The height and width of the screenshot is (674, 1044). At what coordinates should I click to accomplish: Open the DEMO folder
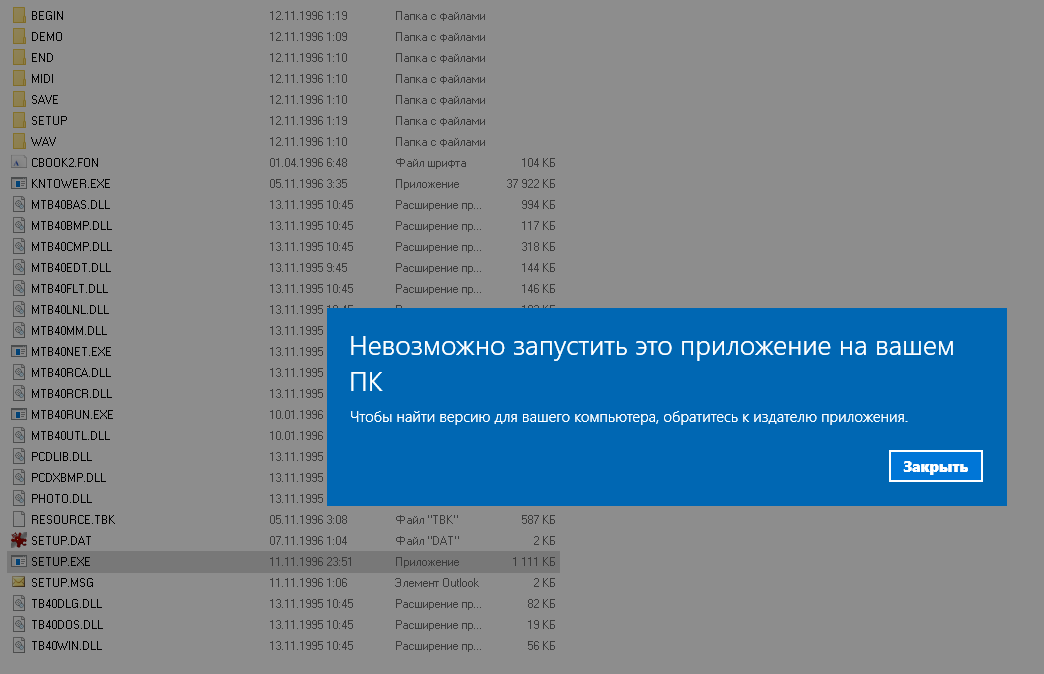click(x=46, y=36)
